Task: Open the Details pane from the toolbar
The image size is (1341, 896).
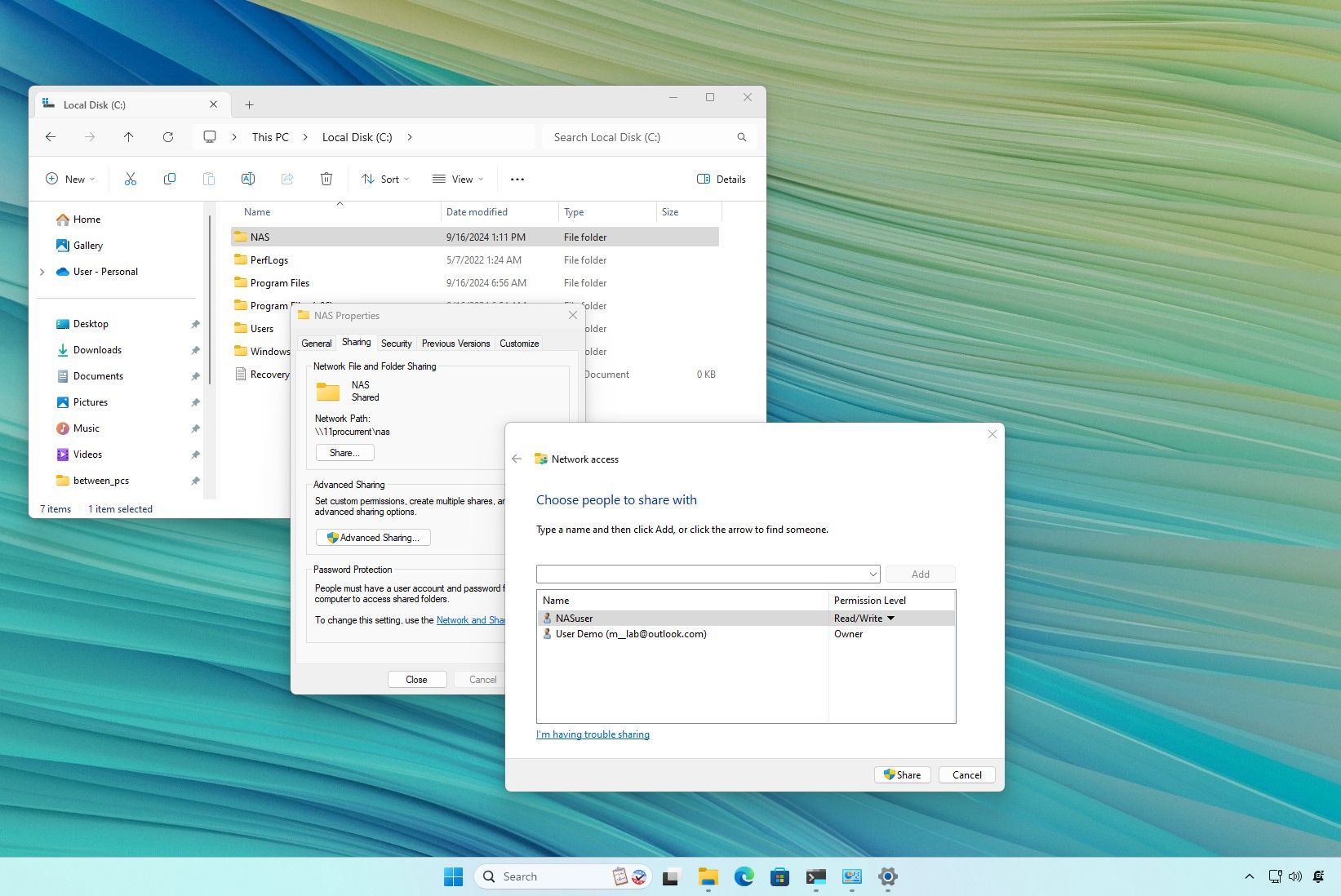Action: tap(721, 179)
